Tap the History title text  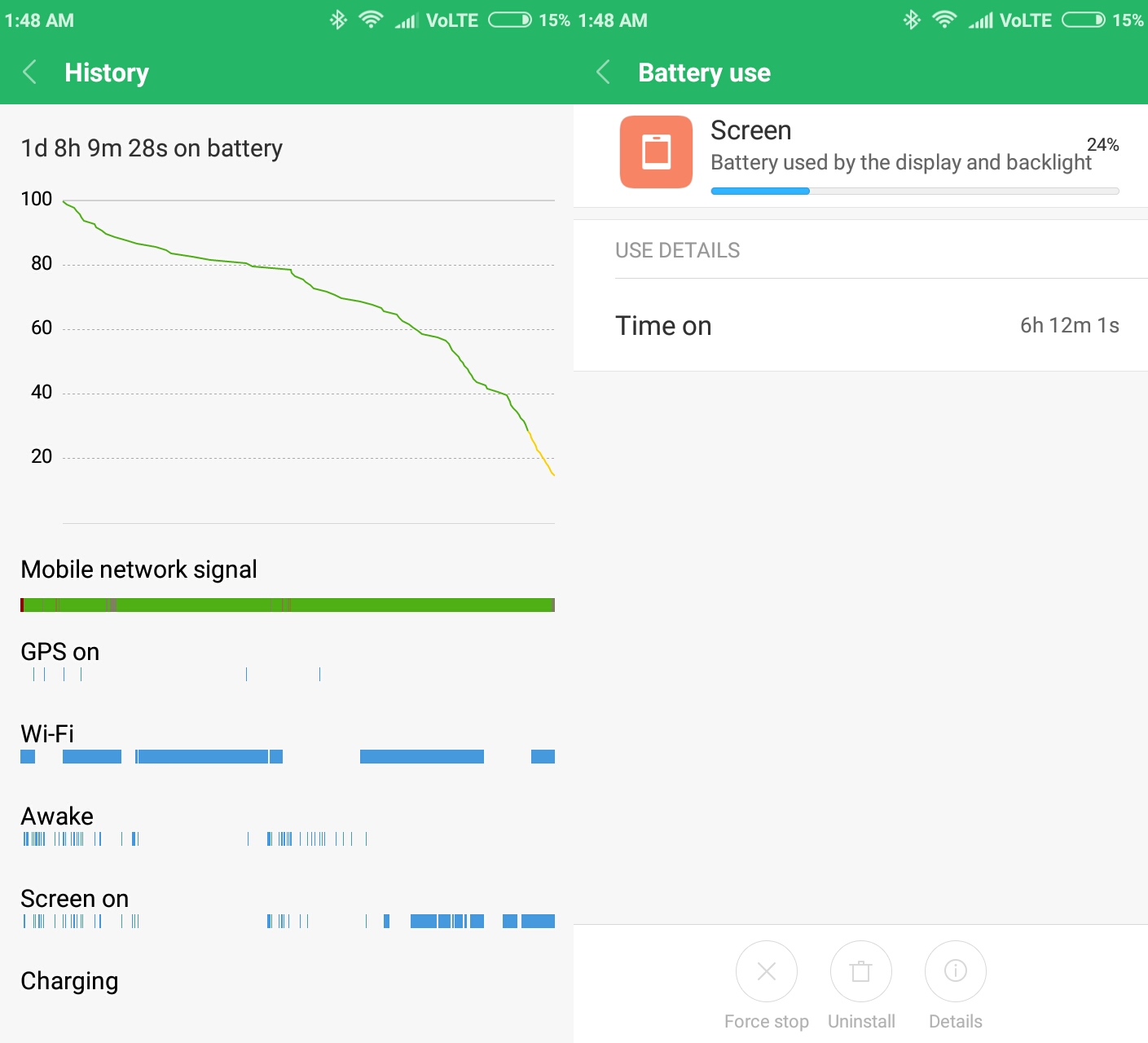click(x=107, y=73)
